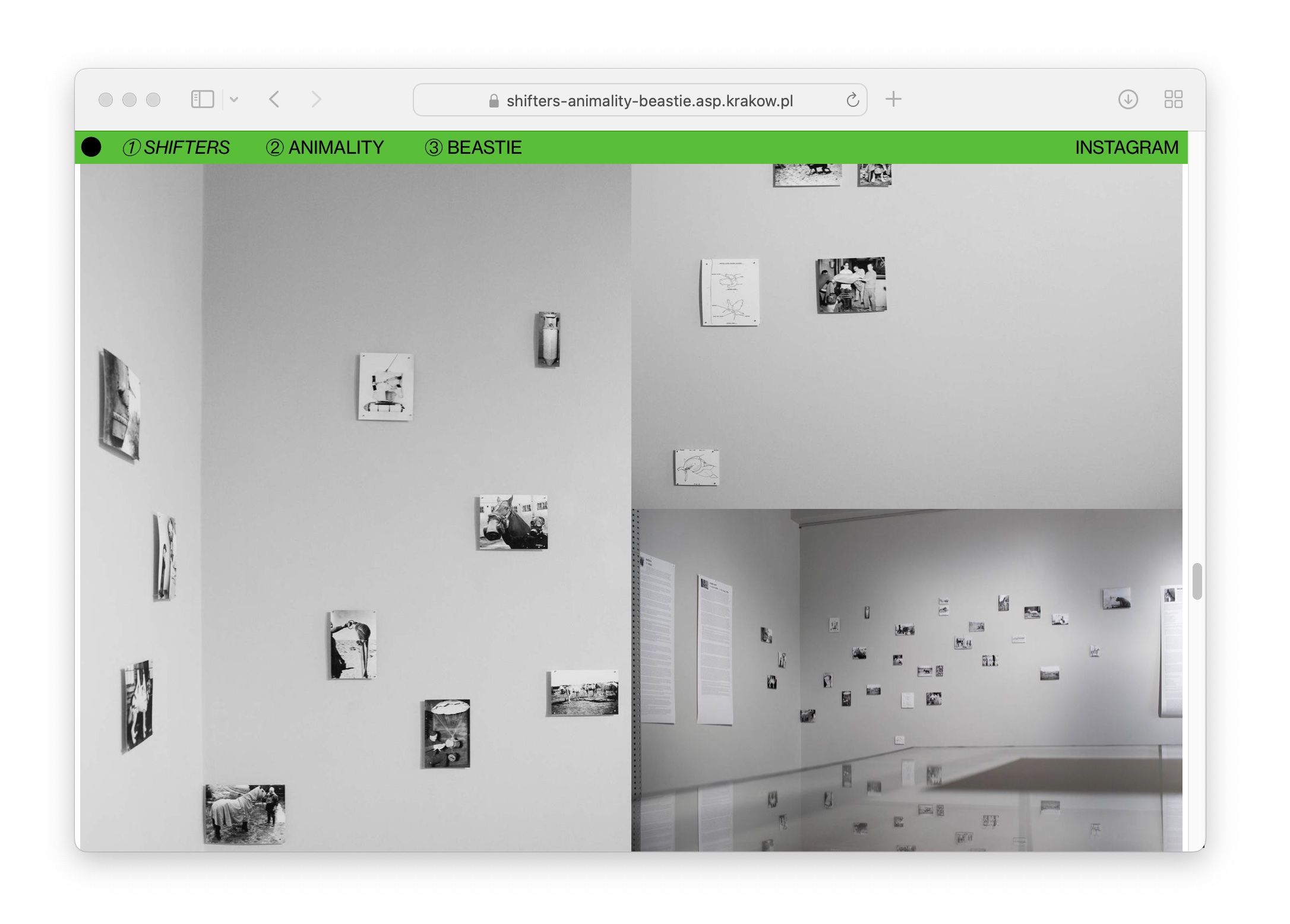Click the address bar URL field
This screenshot has width=1290, height=924.
click(x=649, y=101)
